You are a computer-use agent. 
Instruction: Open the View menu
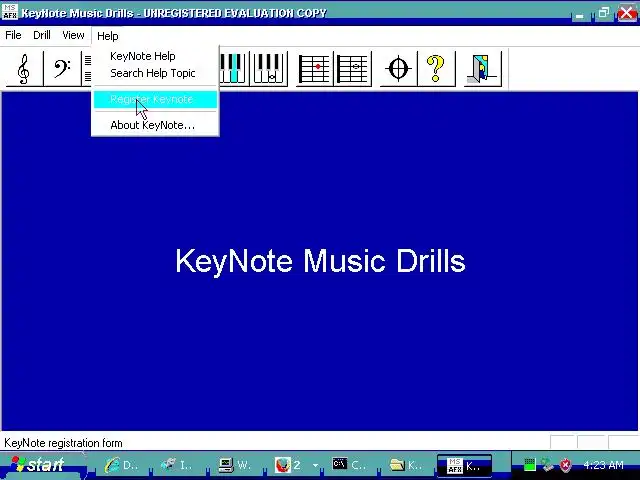pyautogui.click(x=73, y=36)
